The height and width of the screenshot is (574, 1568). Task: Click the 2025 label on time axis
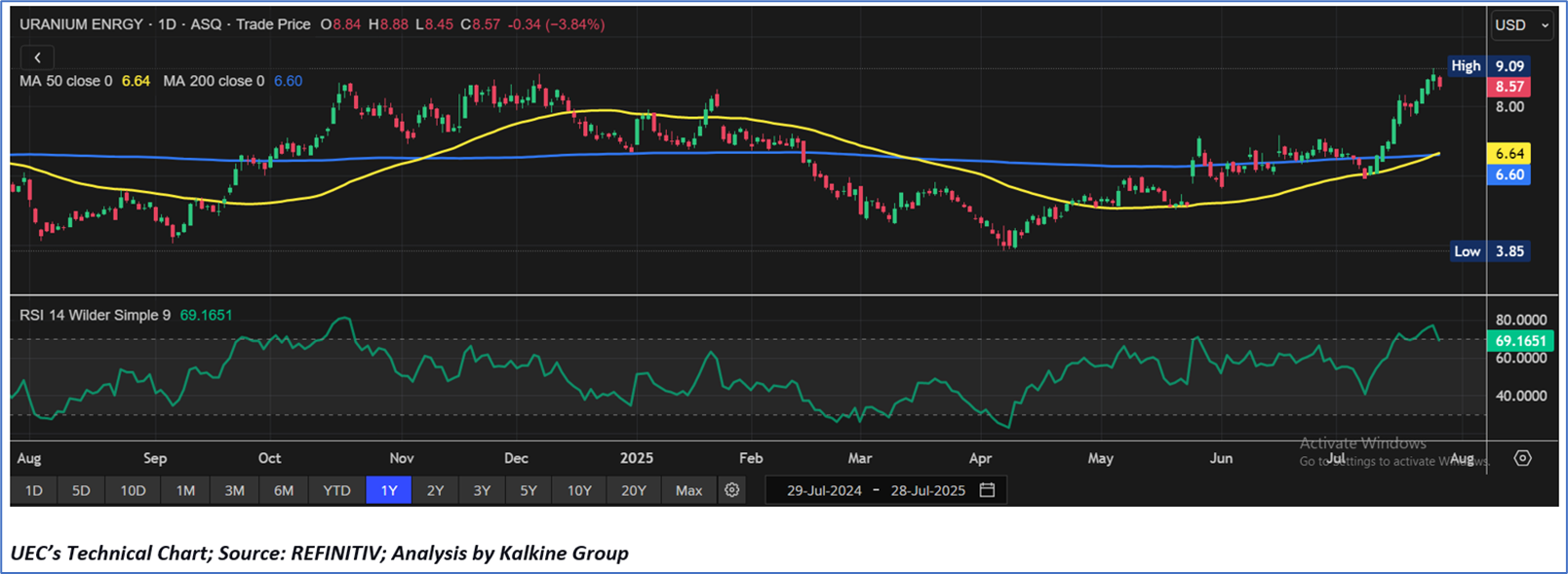637,458
